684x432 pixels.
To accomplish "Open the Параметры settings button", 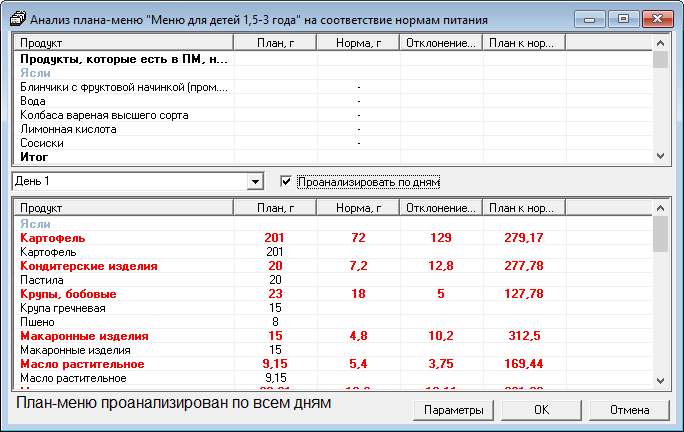I will [453, 410].
